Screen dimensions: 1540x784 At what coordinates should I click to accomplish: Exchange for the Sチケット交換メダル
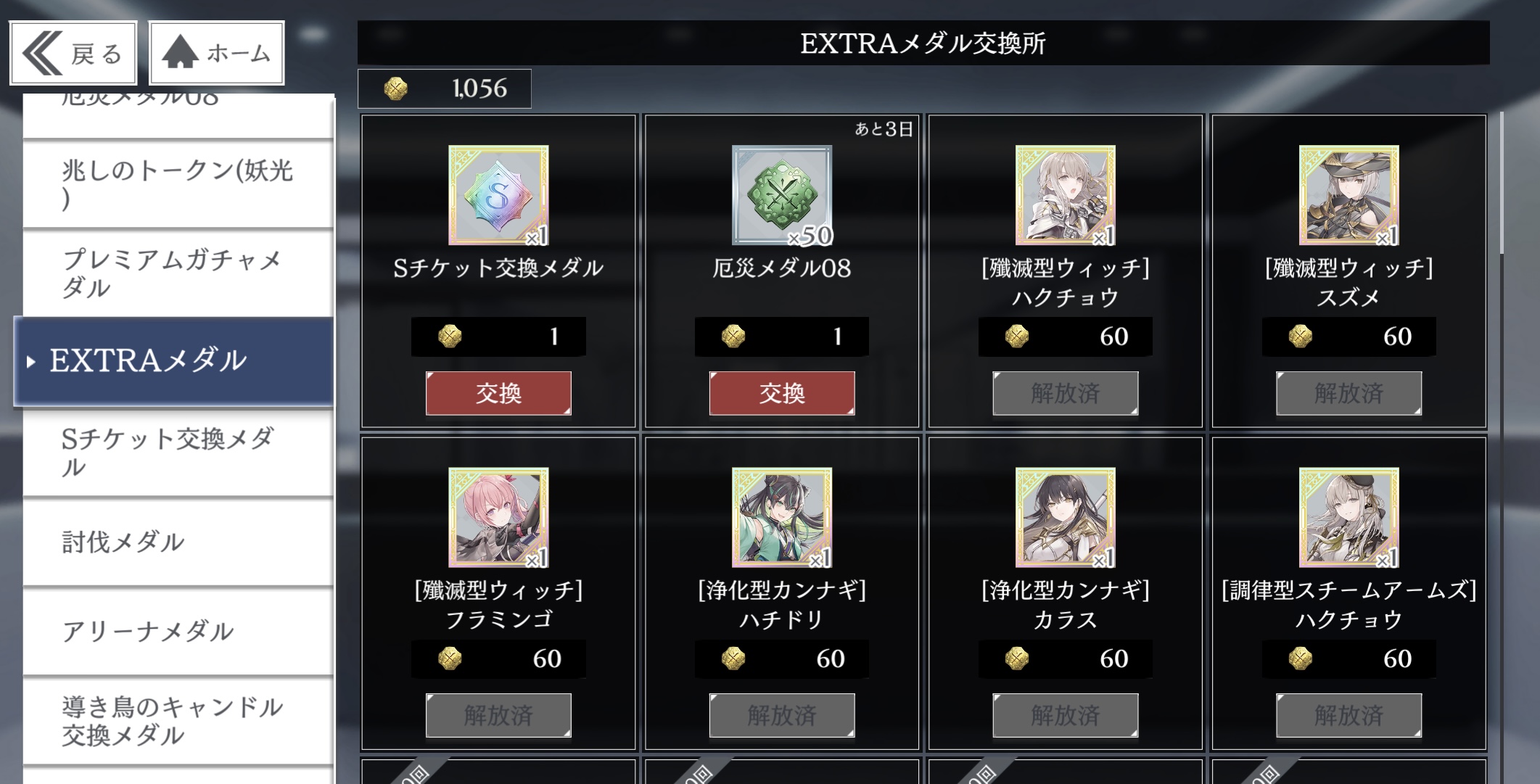498,393
